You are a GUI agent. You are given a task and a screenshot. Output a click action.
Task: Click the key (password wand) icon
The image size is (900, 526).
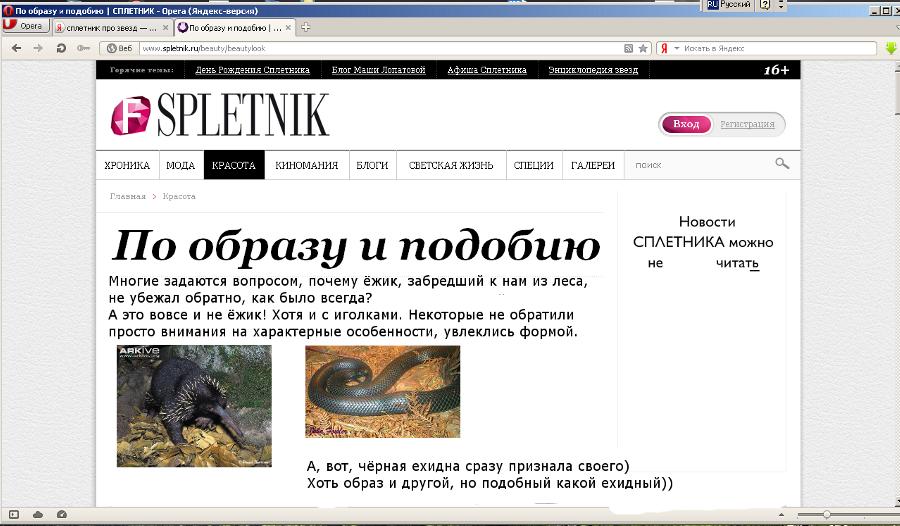click(x=82, y=48)
